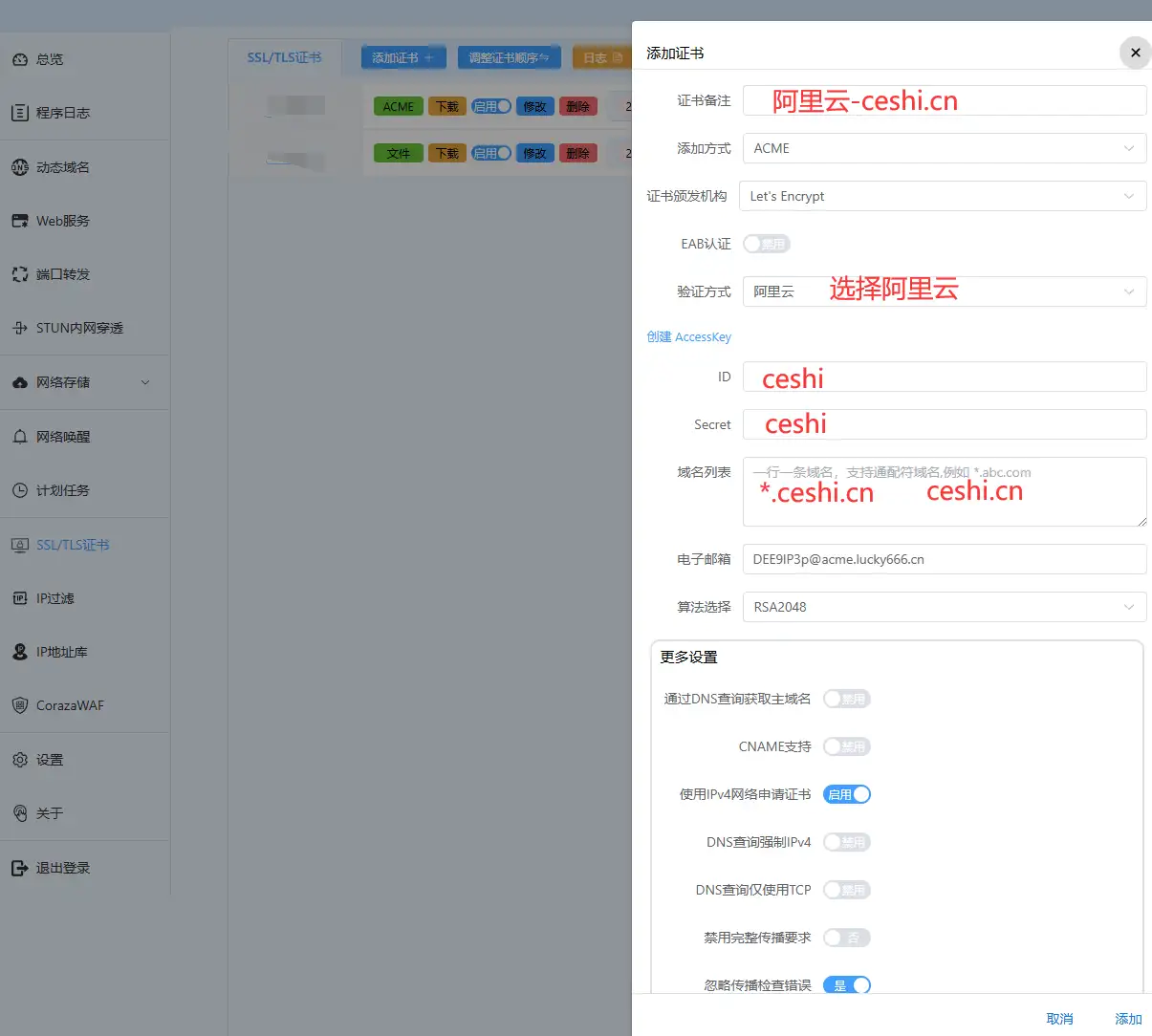1152x1036 pixels.
Task: Select the 计划任务 sidebar item
Action: click(57, 491)
